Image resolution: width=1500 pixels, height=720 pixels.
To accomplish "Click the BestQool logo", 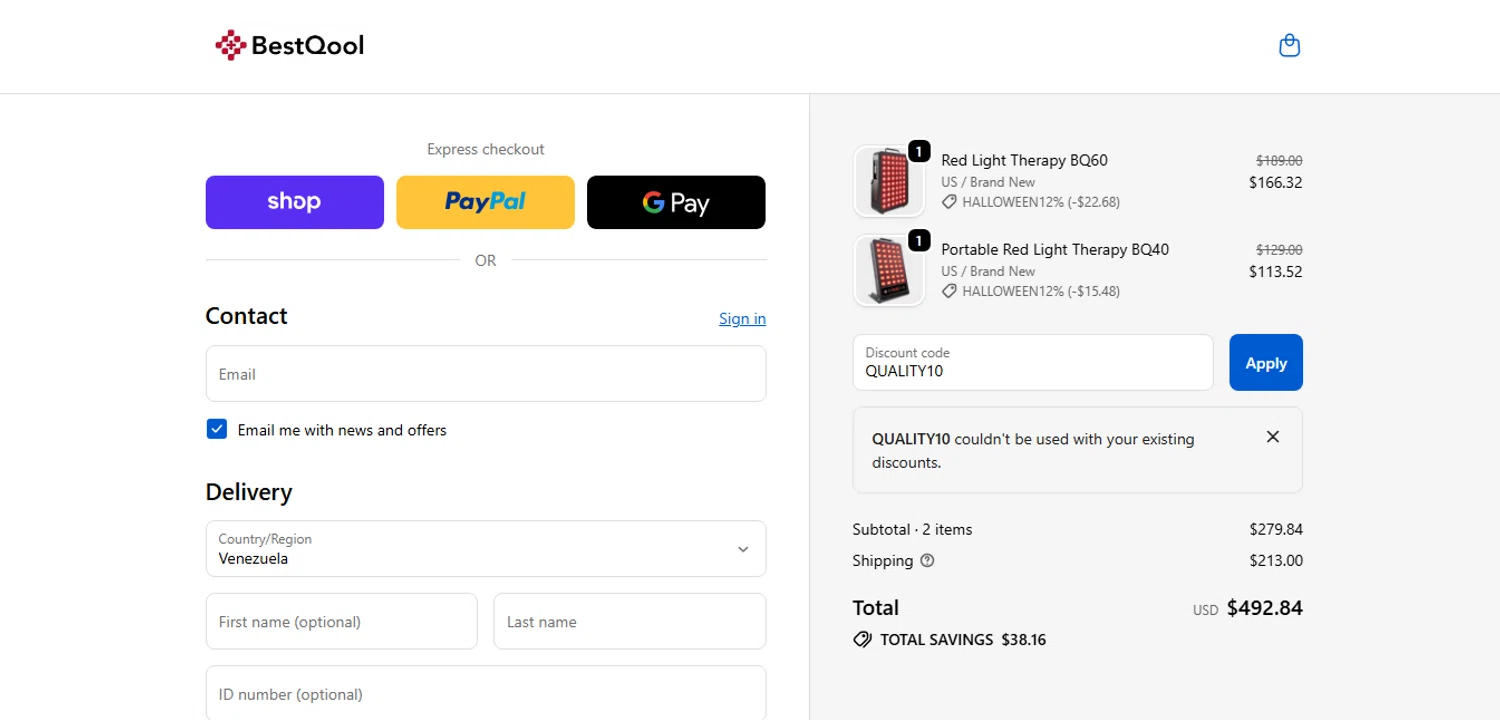I will tap(290, 45).
